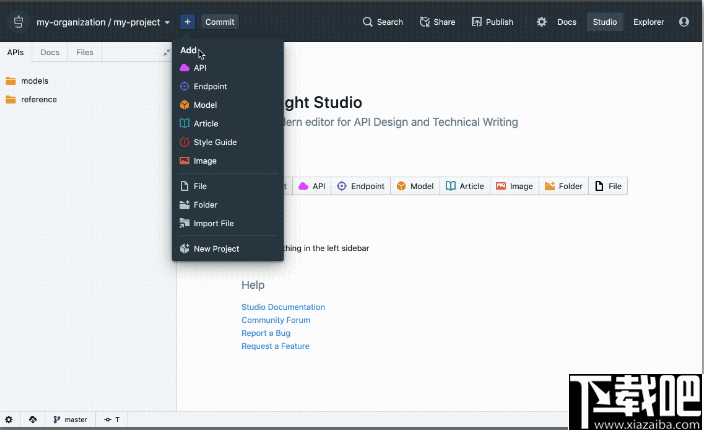Choose Import File in the Add menu
704x430 pixels.
(x=228, y=223)
